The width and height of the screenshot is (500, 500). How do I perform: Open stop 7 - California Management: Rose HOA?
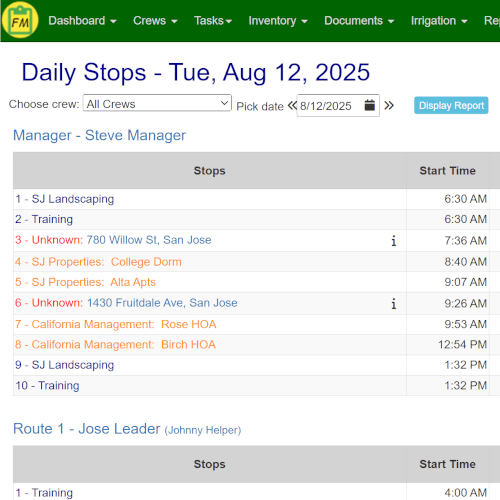(116, 324)
